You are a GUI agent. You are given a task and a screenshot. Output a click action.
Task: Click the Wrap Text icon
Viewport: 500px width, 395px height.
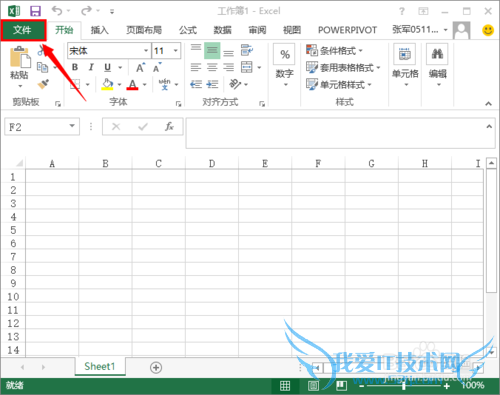click(x=247, y=50)
